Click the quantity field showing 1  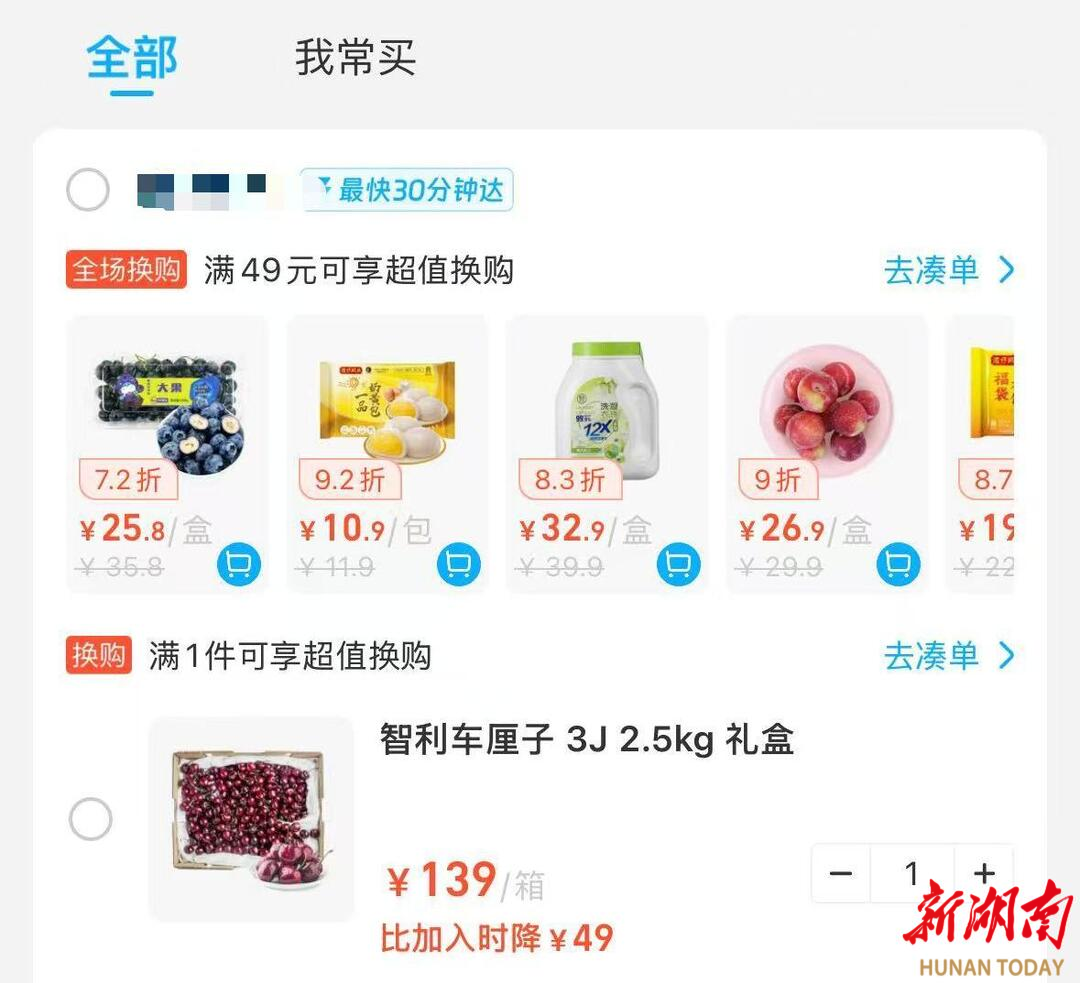pos(912,873)
